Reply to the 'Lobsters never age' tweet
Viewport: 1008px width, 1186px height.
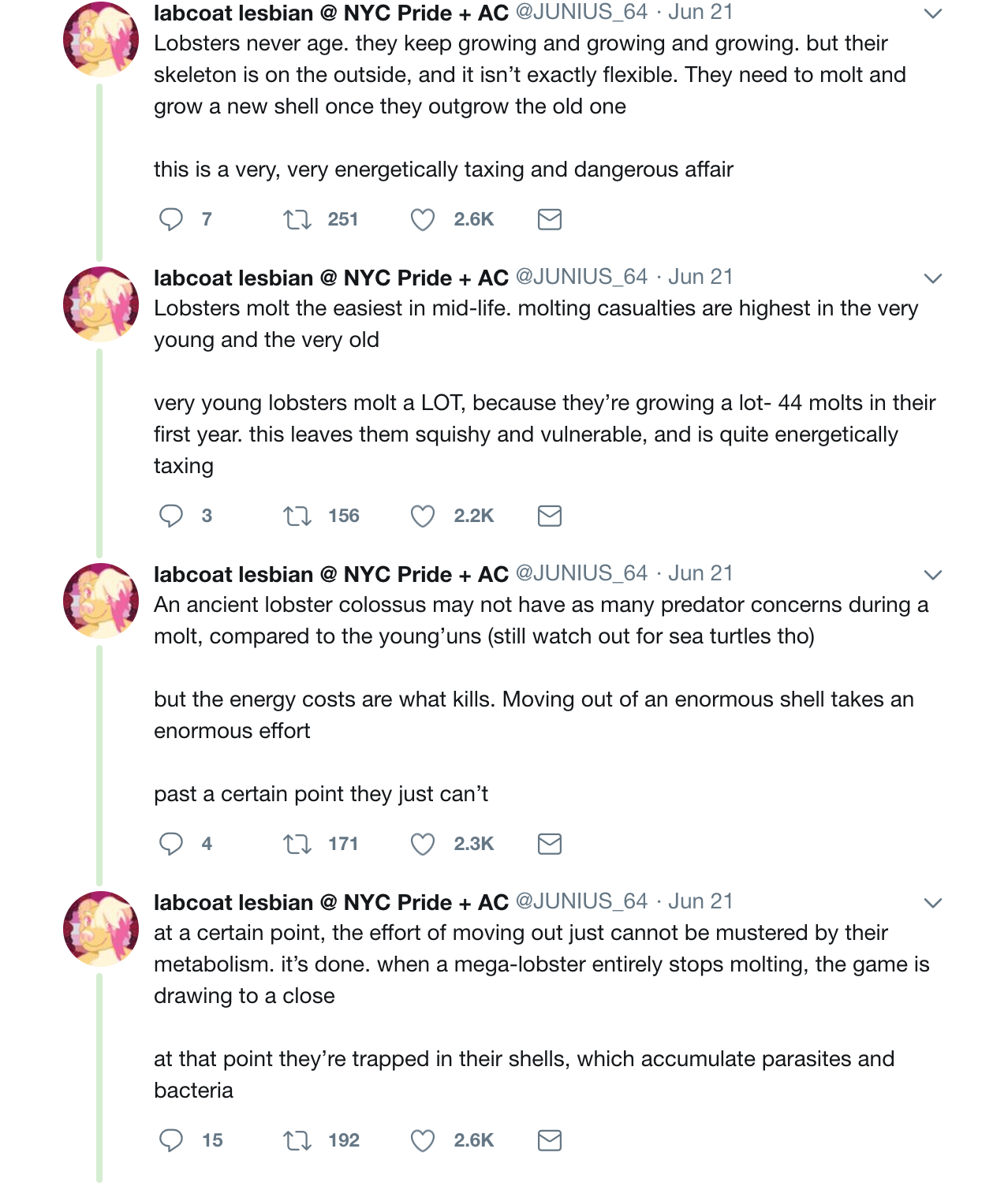pyautogui.click(x=171, y=219)
